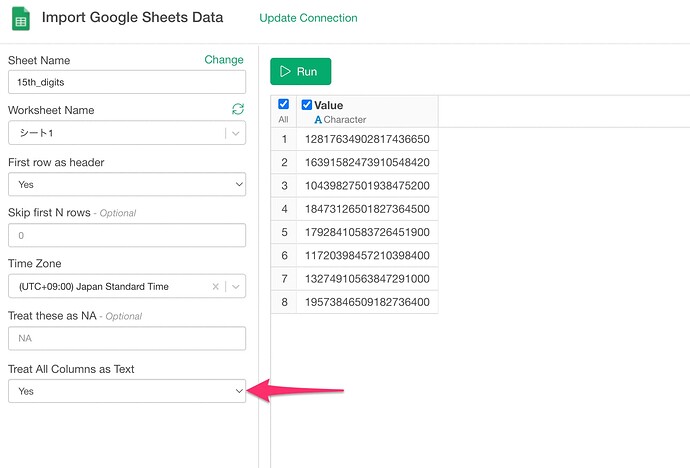
Task: Select cell 12817634902817436650
Action: coord(367,139)
